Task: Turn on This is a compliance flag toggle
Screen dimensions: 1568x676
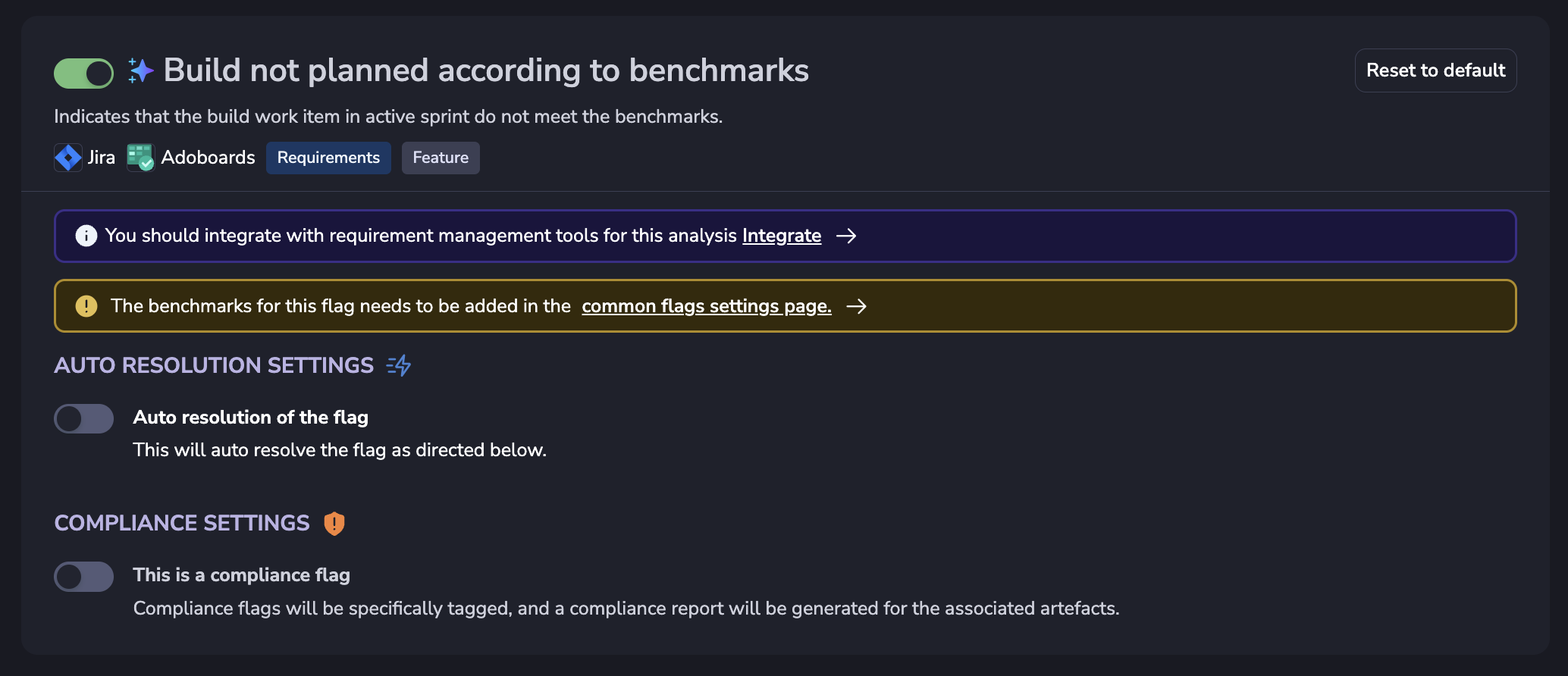Action: pos(83,577)
